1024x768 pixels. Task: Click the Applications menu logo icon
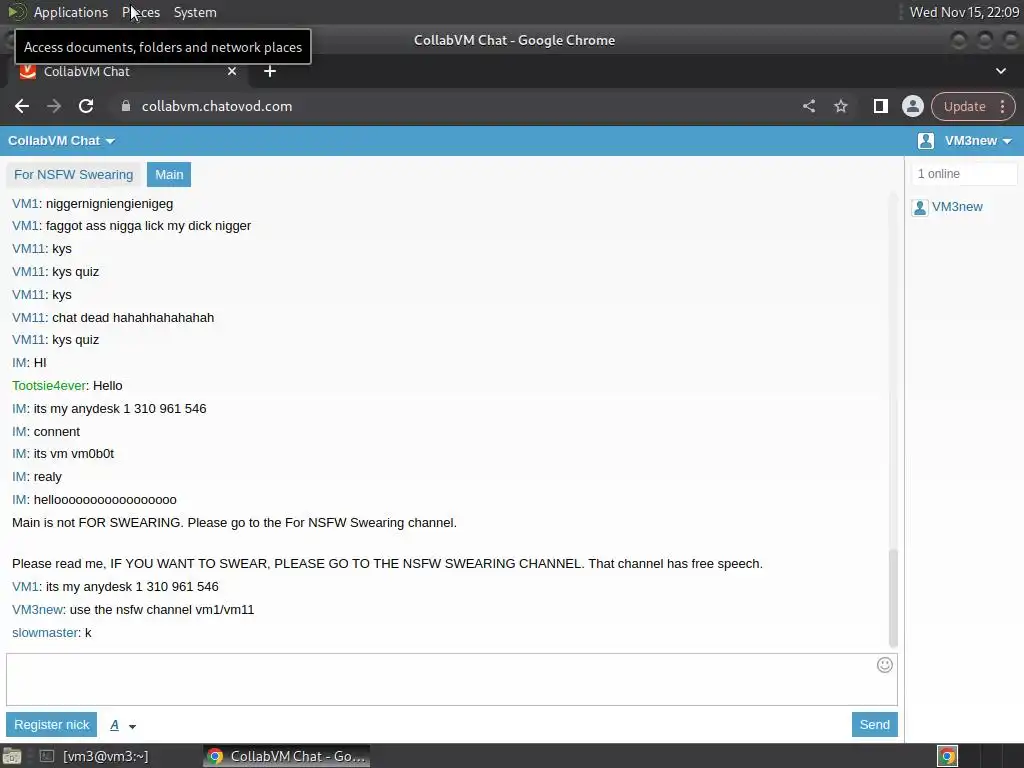16,12
